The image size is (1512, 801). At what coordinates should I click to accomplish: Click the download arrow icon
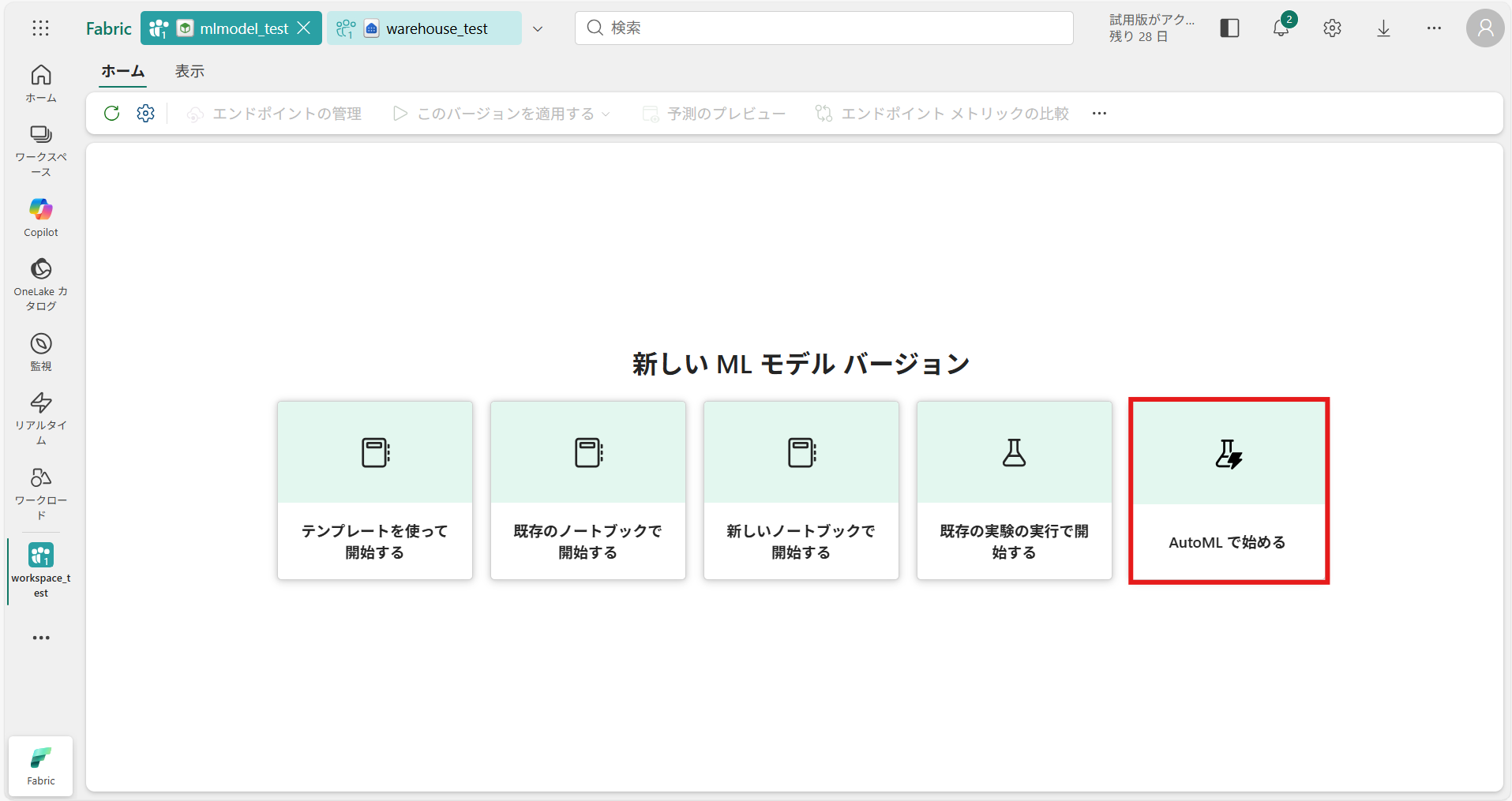(x=1383, y=28)
